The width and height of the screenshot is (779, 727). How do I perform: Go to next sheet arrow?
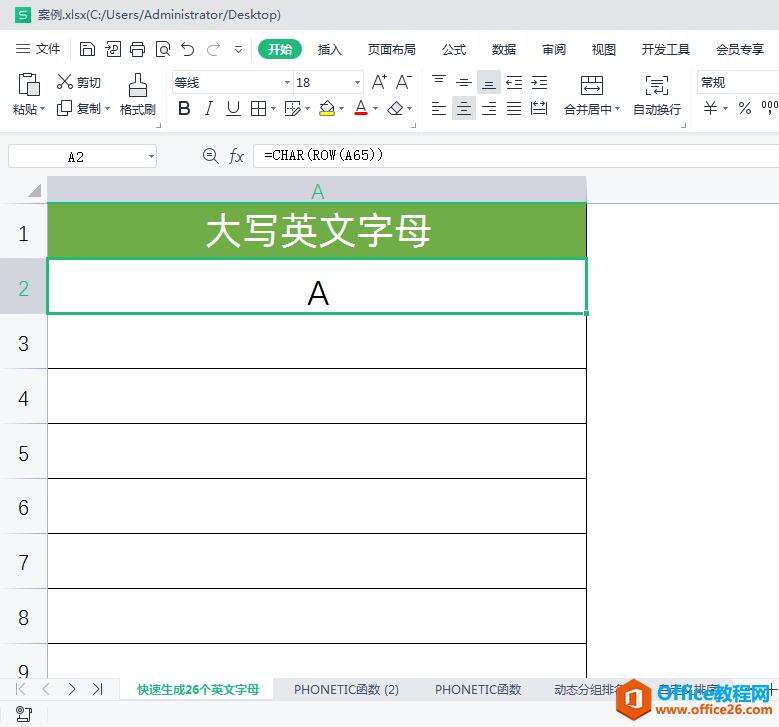coord(72,689)
